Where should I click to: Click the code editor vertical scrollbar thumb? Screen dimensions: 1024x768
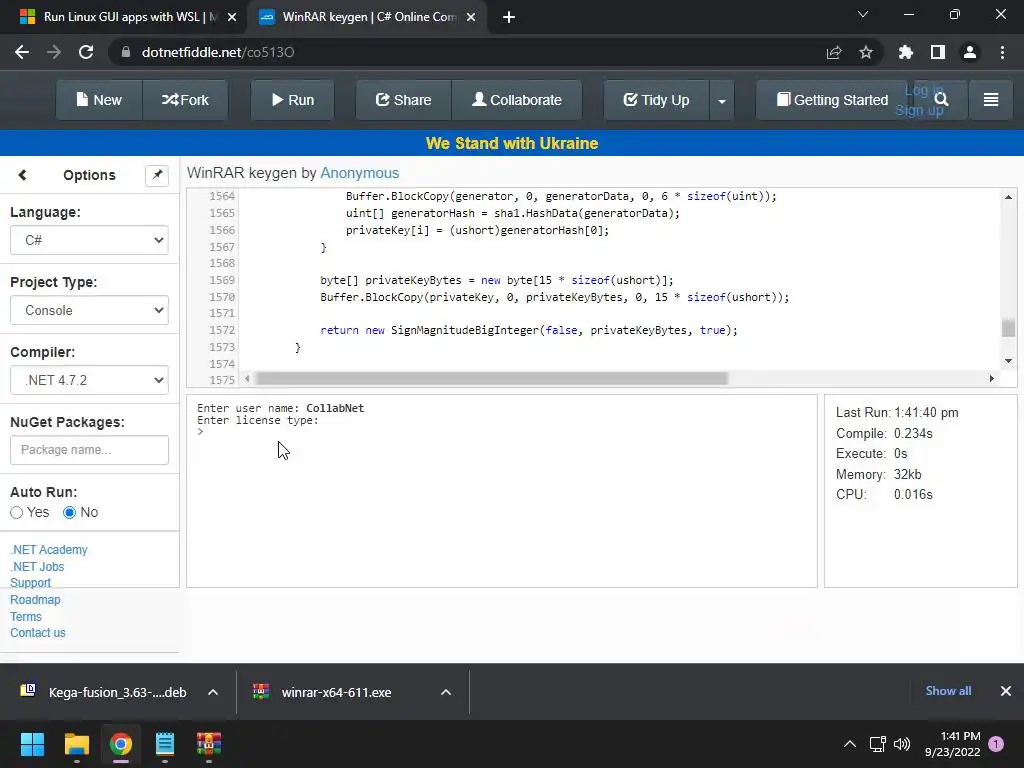click(x=1008, y=328)
